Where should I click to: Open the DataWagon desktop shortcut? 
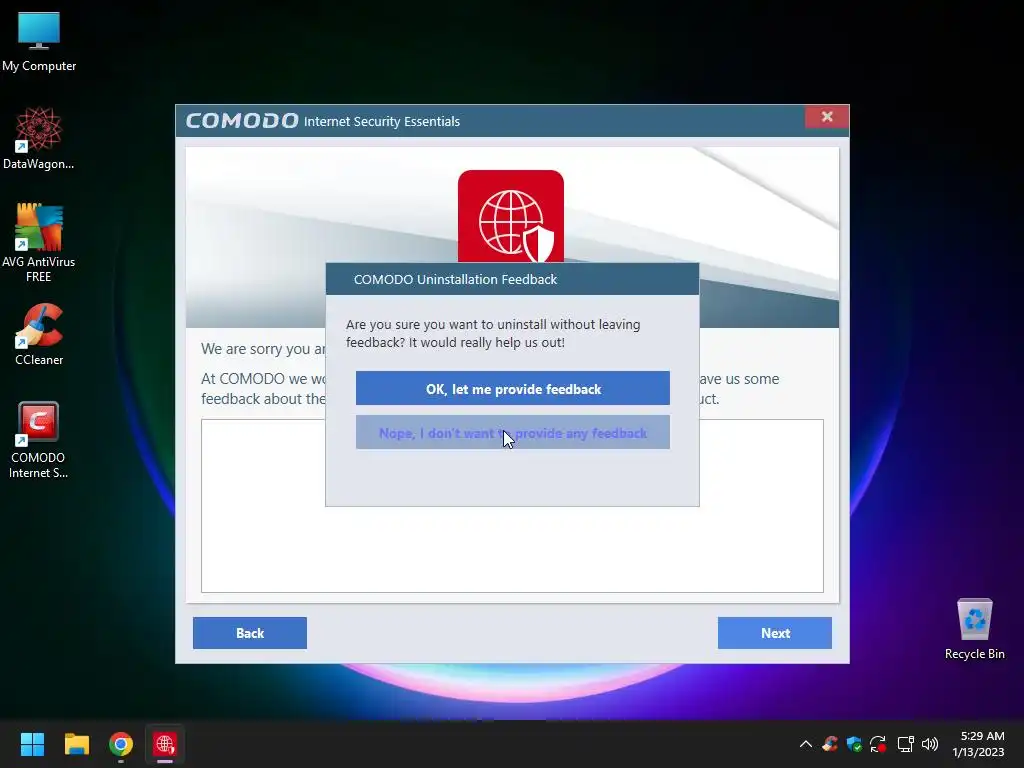(39, 138)
